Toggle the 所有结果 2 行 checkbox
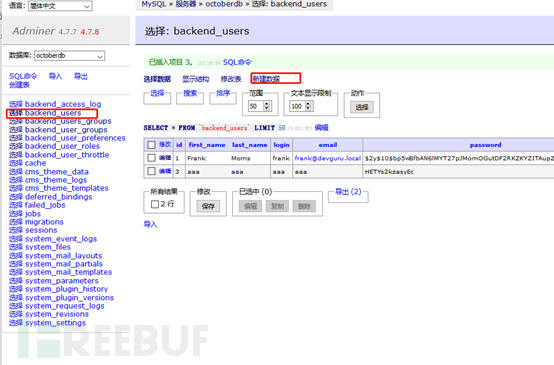This screenshot has height=365, width=554. coord(155,204)
